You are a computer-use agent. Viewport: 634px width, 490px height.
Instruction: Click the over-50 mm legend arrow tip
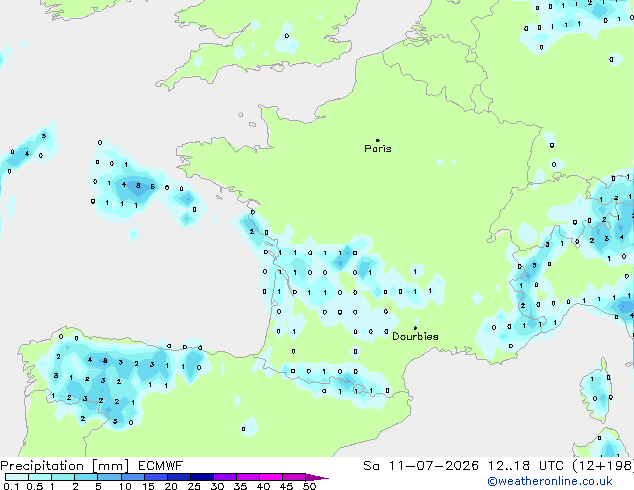tap(317, 477)
